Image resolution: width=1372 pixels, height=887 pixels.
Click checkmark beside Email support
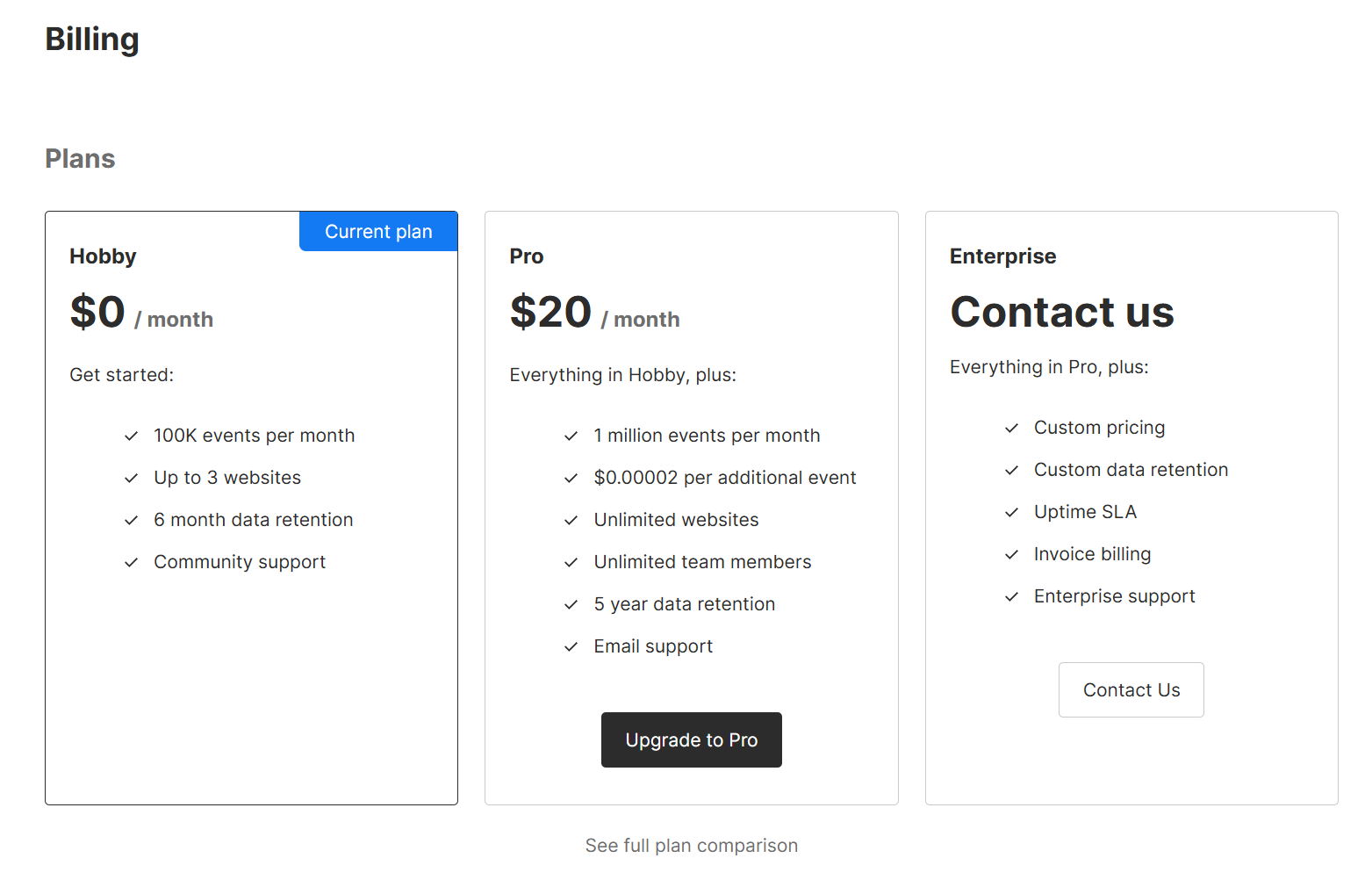tap(571, 646)
